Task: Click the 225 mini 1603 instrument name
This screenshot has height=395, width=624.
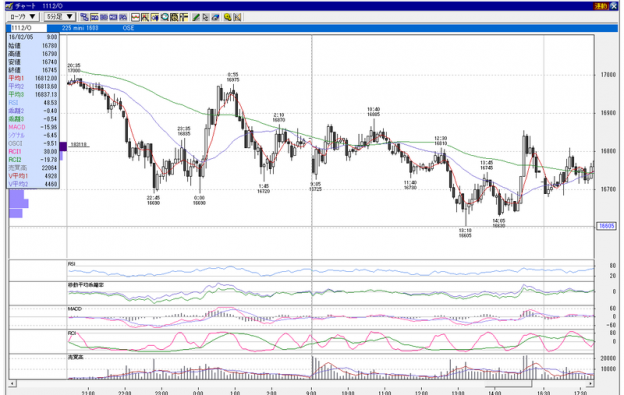Action: tap(80, 28)
